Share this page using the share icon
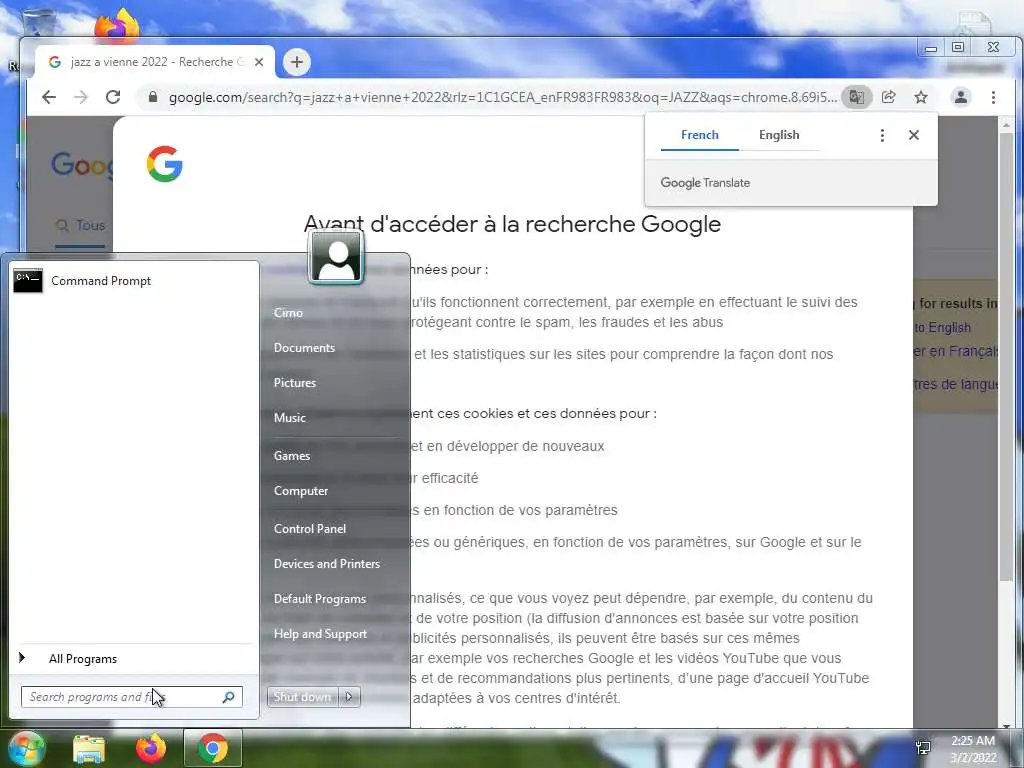 [x=888, y=97]
